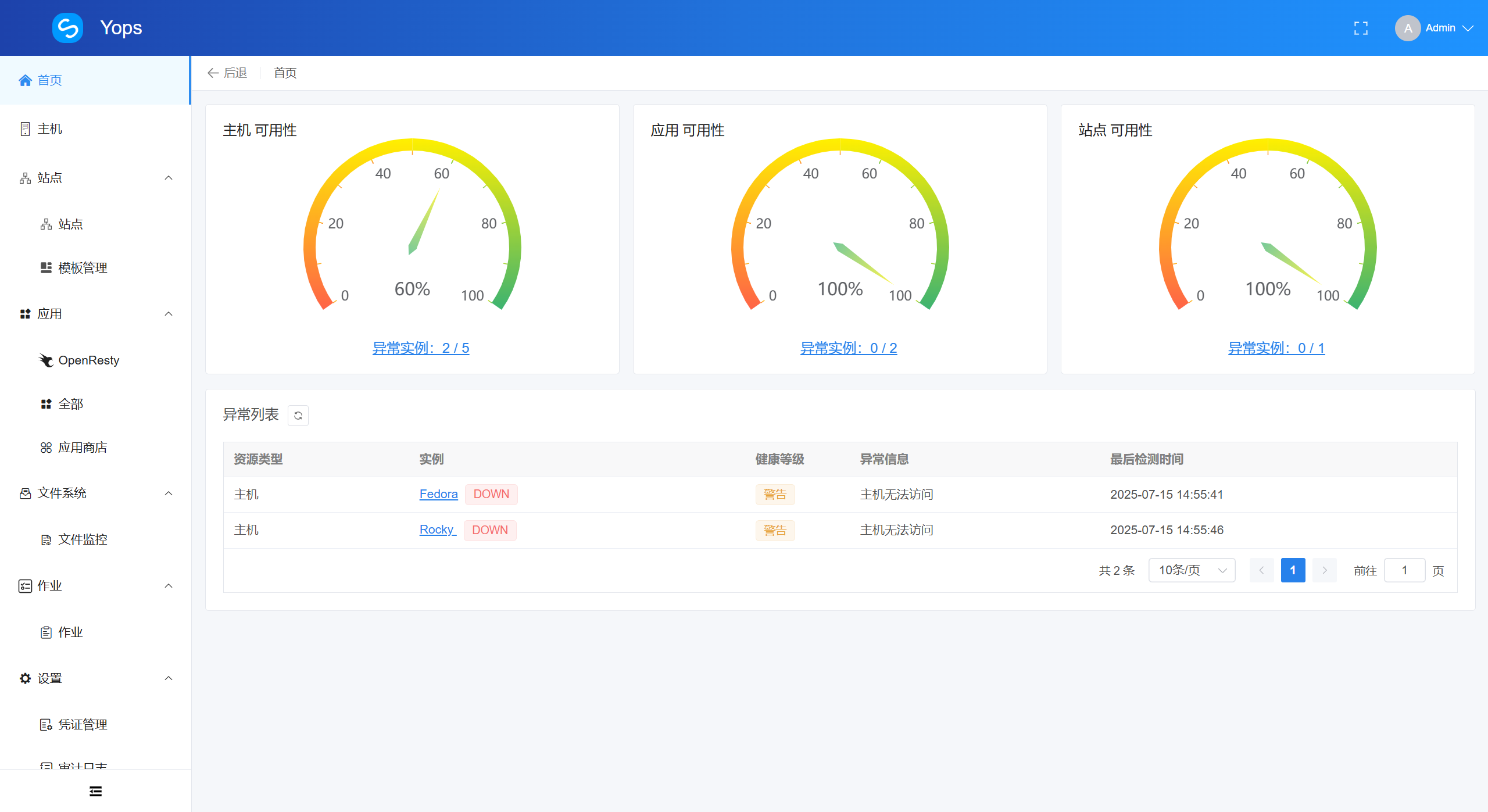Collapse the 应用 sidebar group

(169, 314)
